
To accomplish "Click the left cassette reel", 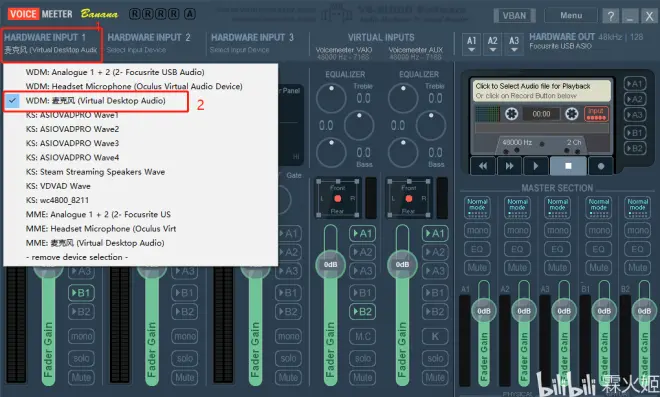I will (x=511, y=114).
